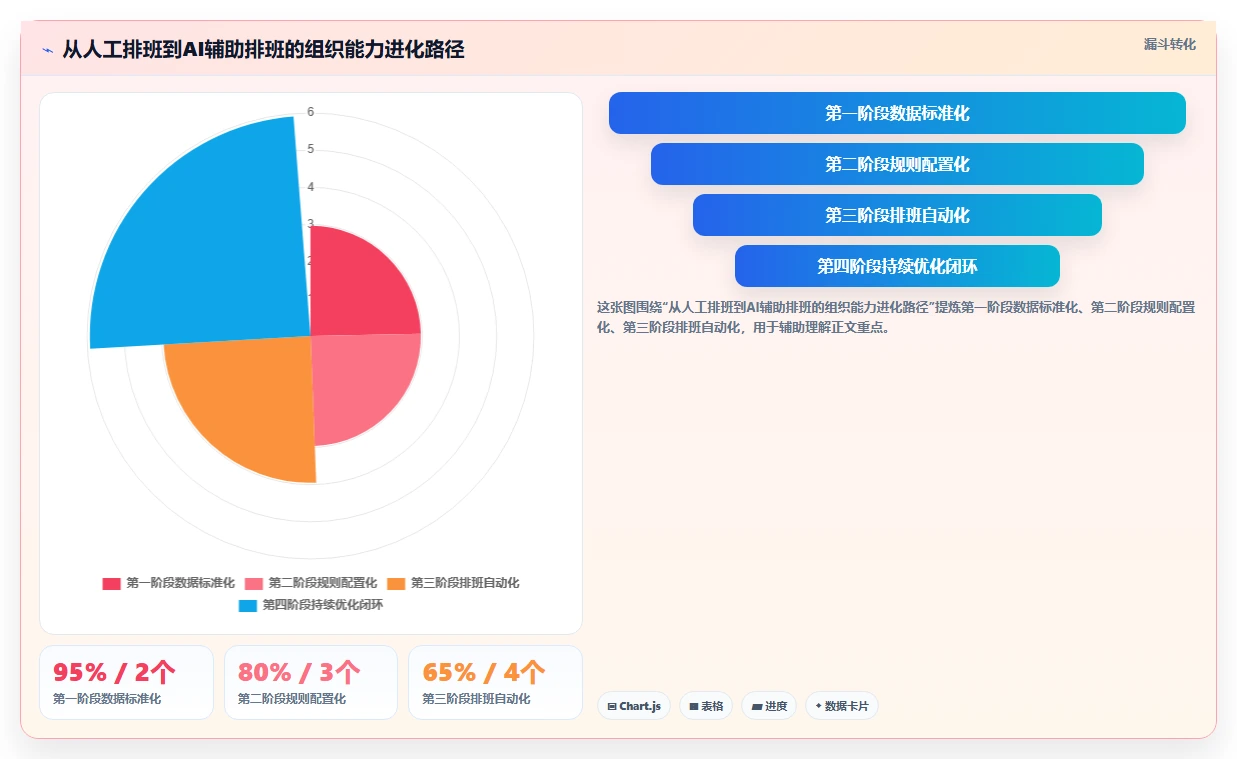The width and height of the screenshot is (1237, 759).
Task: Select the 第一阶段数据标准化 funnel bar
Action: [897, 113]
